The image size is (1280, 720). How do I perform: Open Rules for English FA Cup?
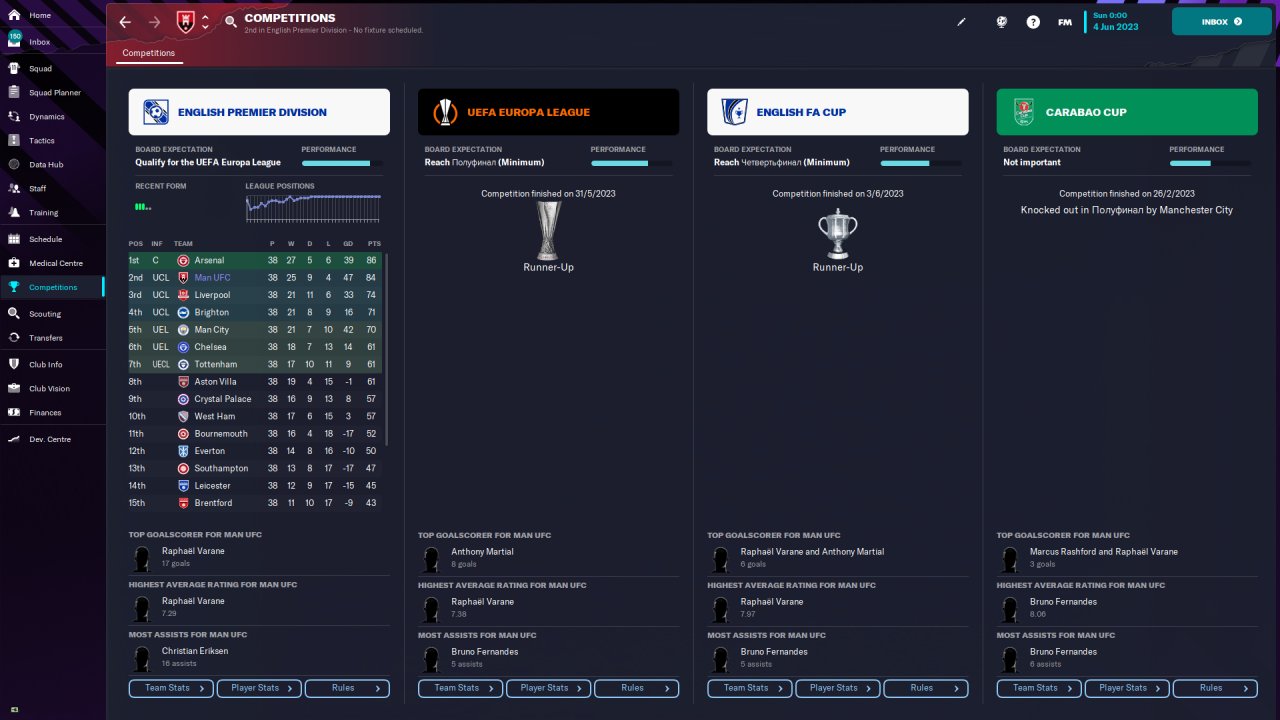(x=926, y=688)
